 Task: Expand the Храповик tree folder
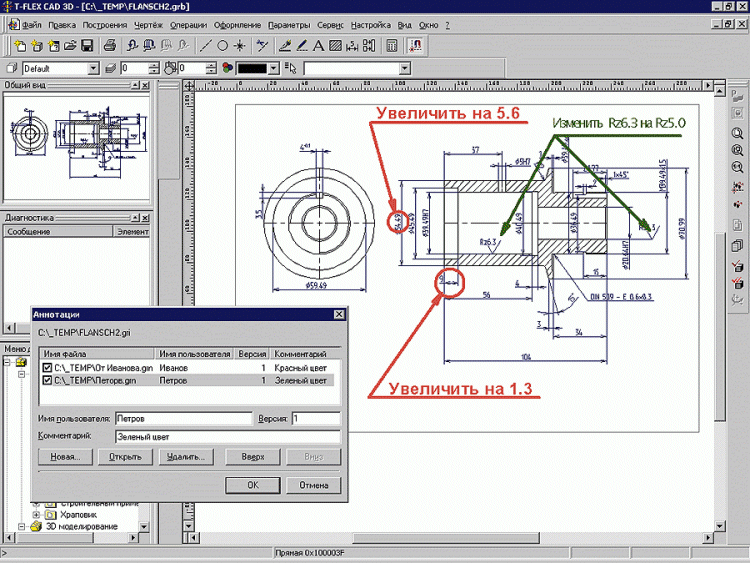(36, 515)
